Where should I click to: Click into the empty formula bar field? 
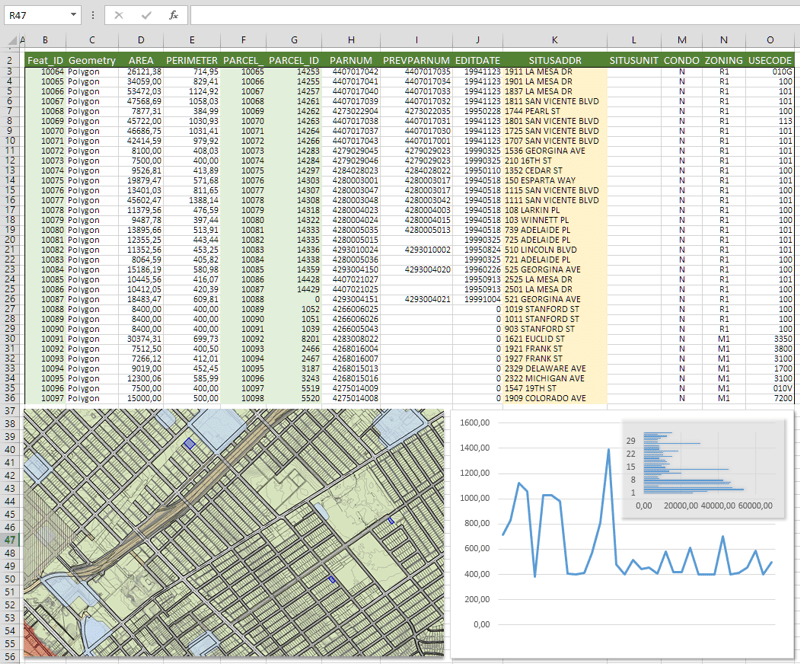click(490, 16)
